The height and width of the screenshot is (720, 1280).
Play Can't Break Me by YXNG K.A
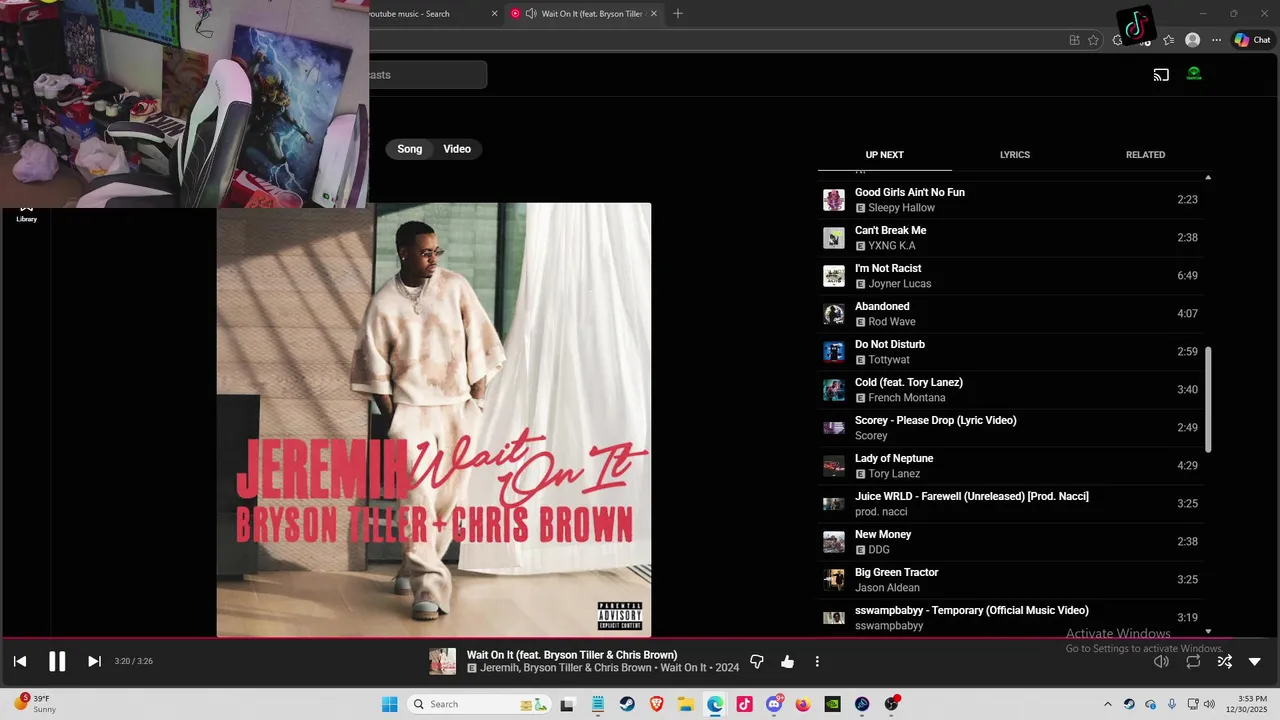pos(1010,238)
